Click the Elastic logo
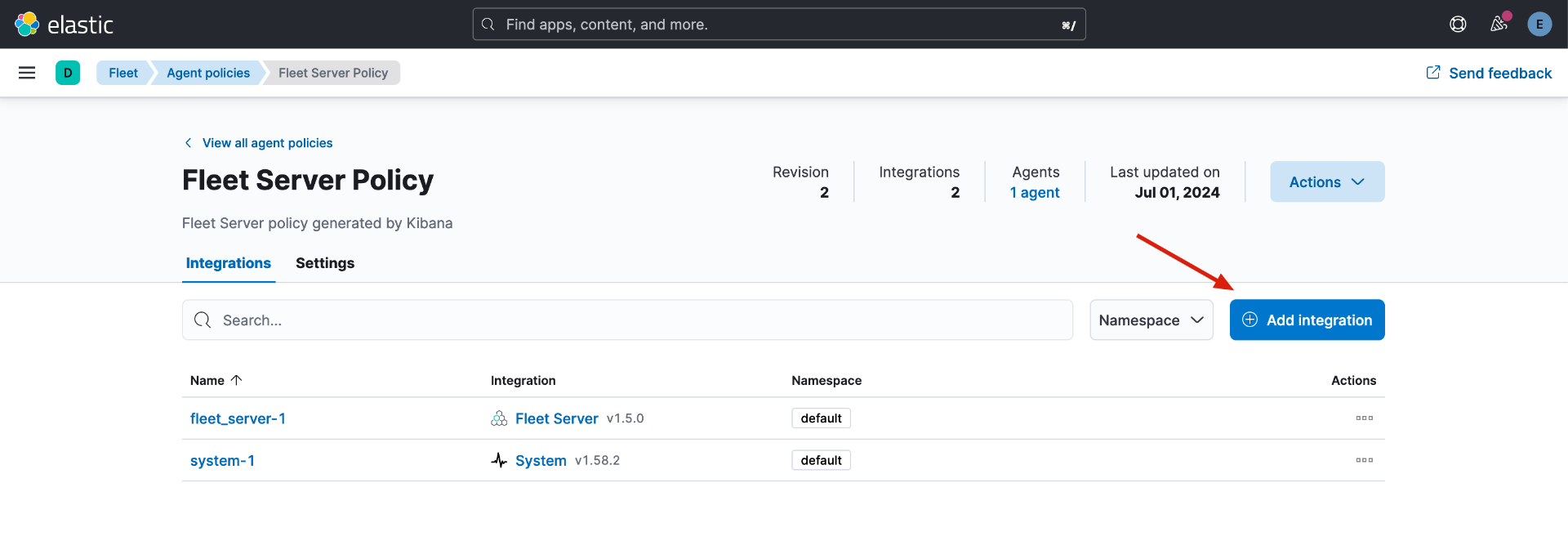1568x541 pixels. (64, 25)
